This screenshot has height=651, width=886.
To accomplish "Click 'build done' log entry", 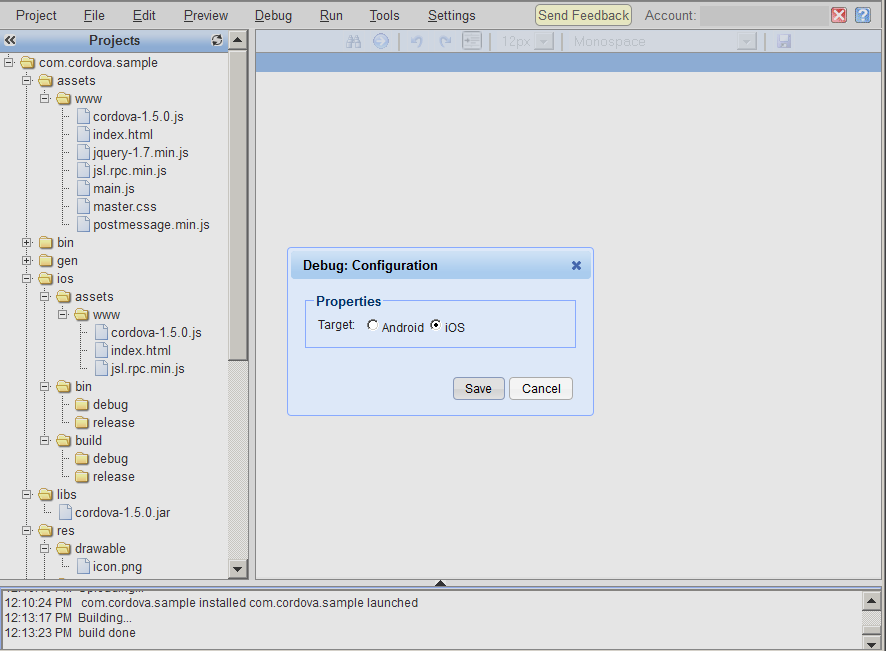I will pos(107,633).
